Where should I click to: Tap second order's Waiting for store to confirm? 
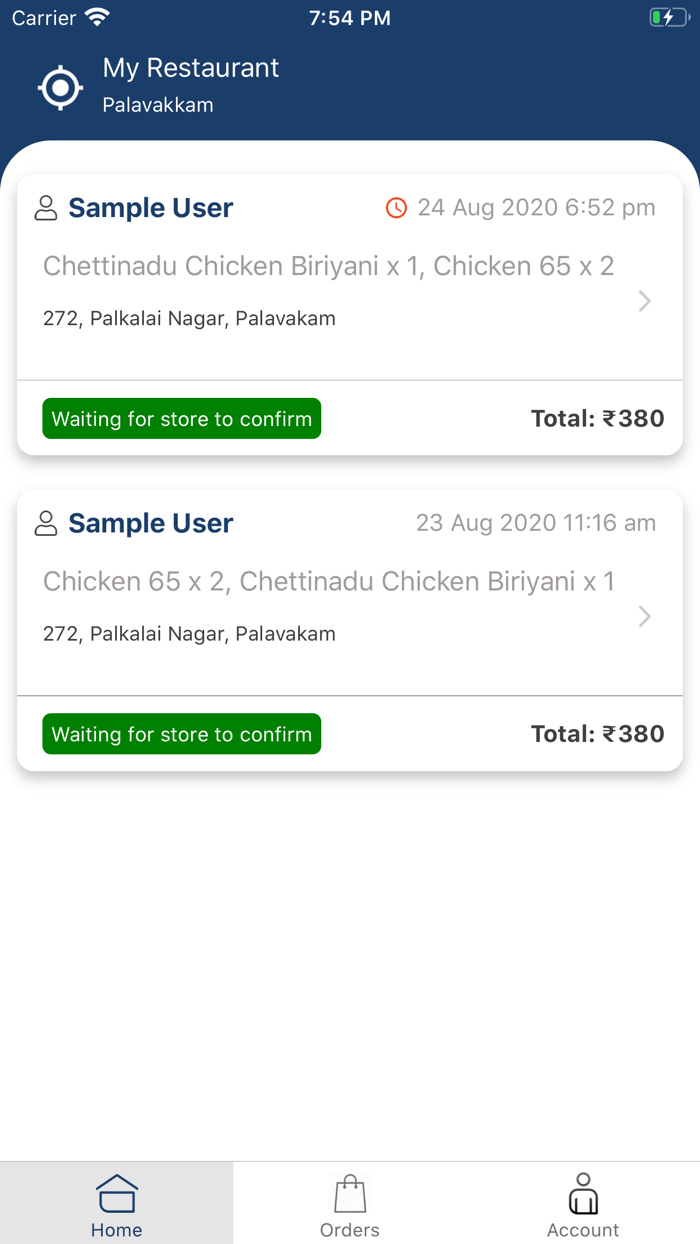182,734
